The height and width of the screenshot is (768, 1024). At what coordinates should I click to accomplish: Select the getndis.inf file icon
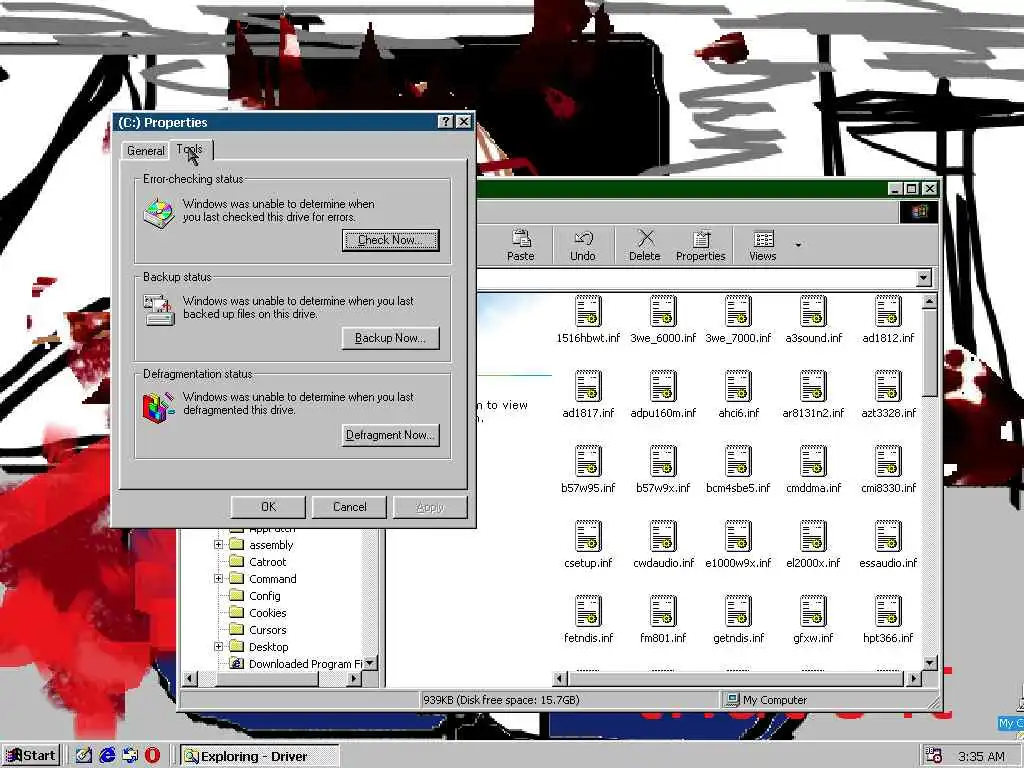tap(738, 611)
